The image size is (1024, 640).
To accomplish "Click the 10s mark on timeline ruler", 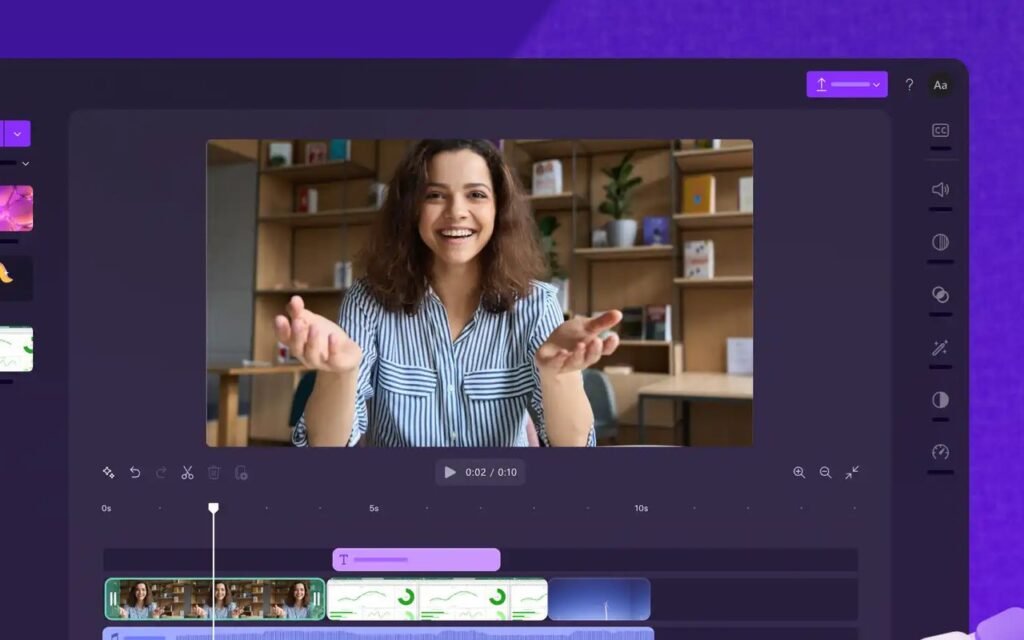I will pos(641,508).
